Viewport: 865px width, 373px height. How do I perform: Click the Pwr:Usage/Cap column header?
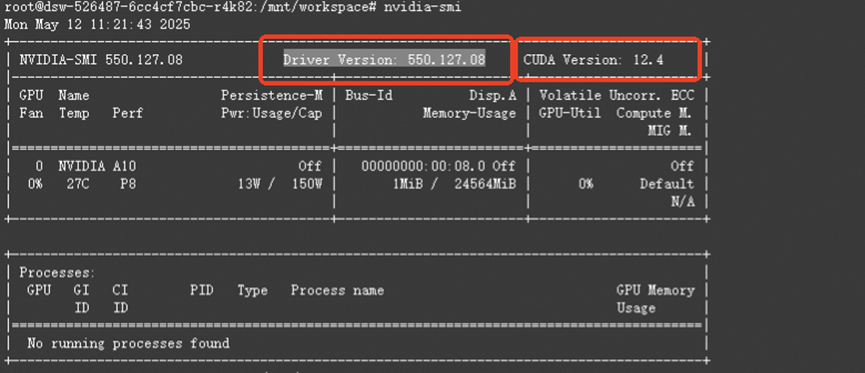pyautogui.click(x=271, y=113)
